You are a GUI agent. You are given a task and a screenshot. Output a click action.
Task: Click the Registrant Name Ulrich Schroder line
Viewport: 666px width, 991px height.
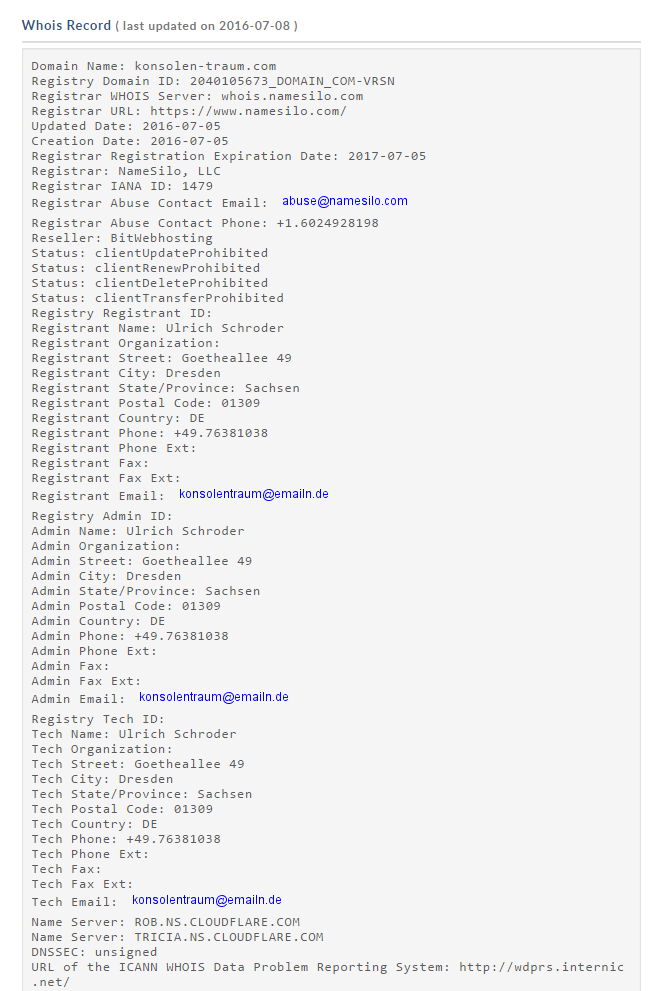[x=157, y=328]
